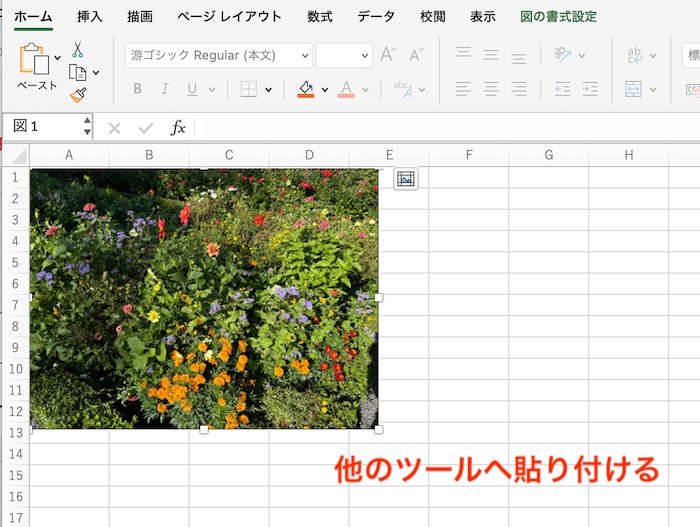Toggle bold formatting
This screenshot has height=527, width=700.
coord(138,89)
